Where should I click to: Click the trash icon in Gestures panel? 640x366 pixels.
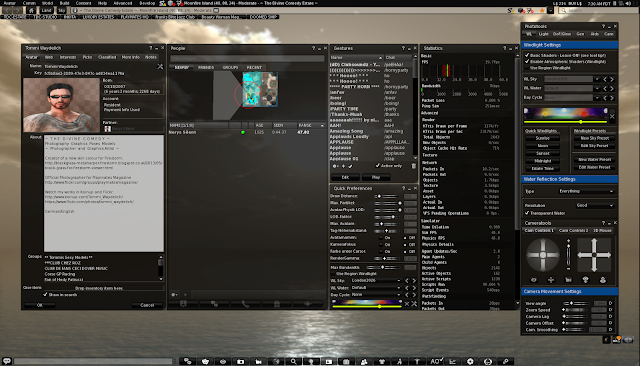pos(413,166)
